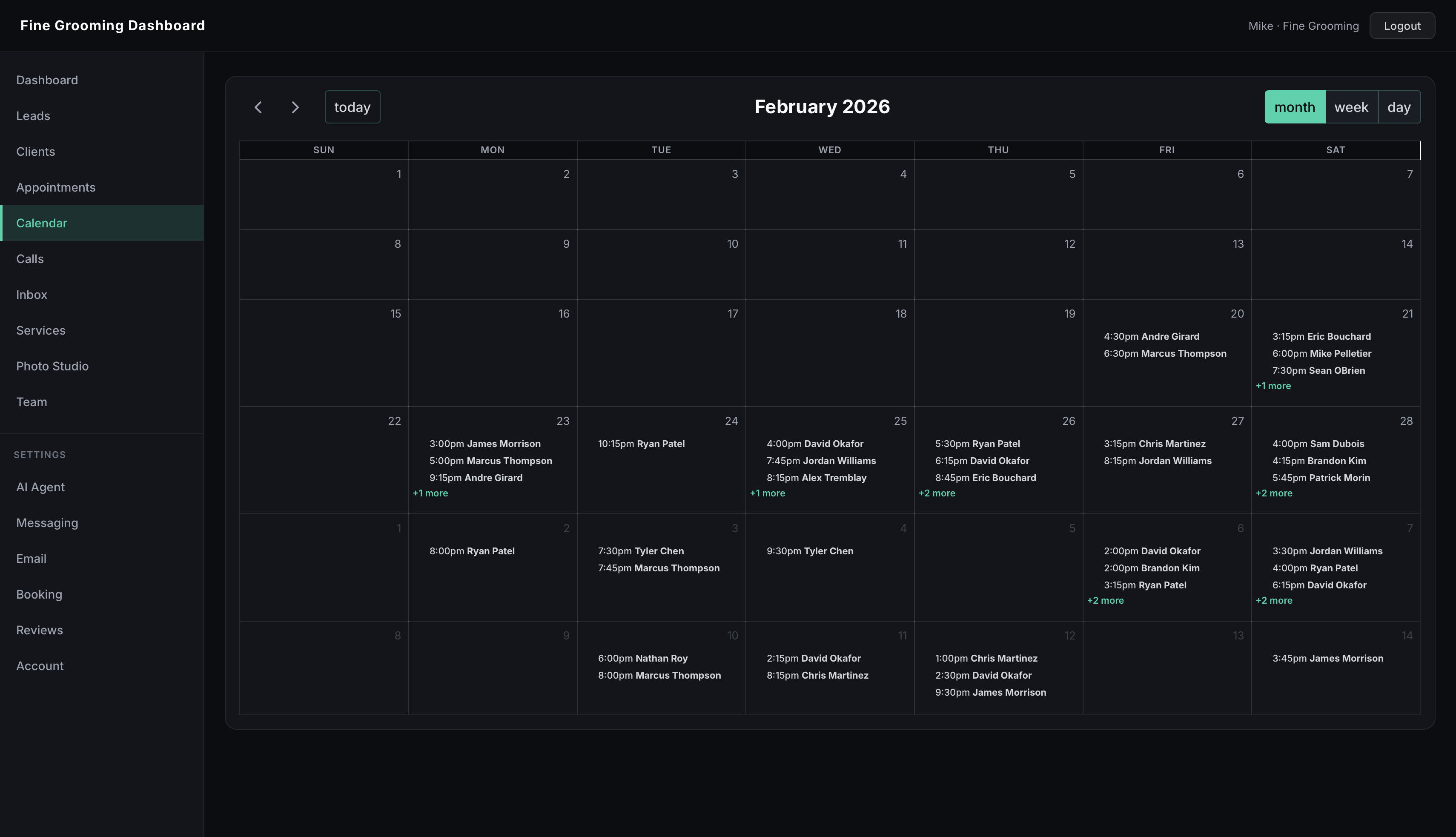This screenshot has width=1456, height=837.
Task: Switch to the Calendar section
Action: coord(41,223)
